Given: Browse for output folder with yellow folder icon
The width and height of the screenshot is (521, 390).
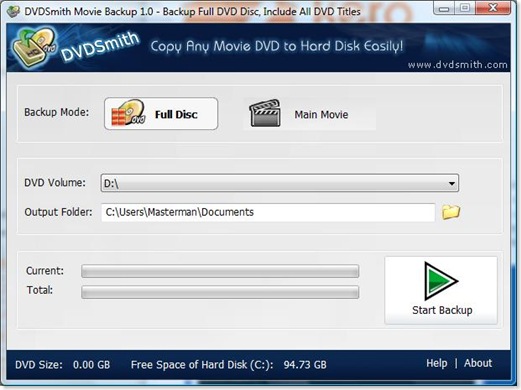Looking at the screenshot, I should (451, 212).
